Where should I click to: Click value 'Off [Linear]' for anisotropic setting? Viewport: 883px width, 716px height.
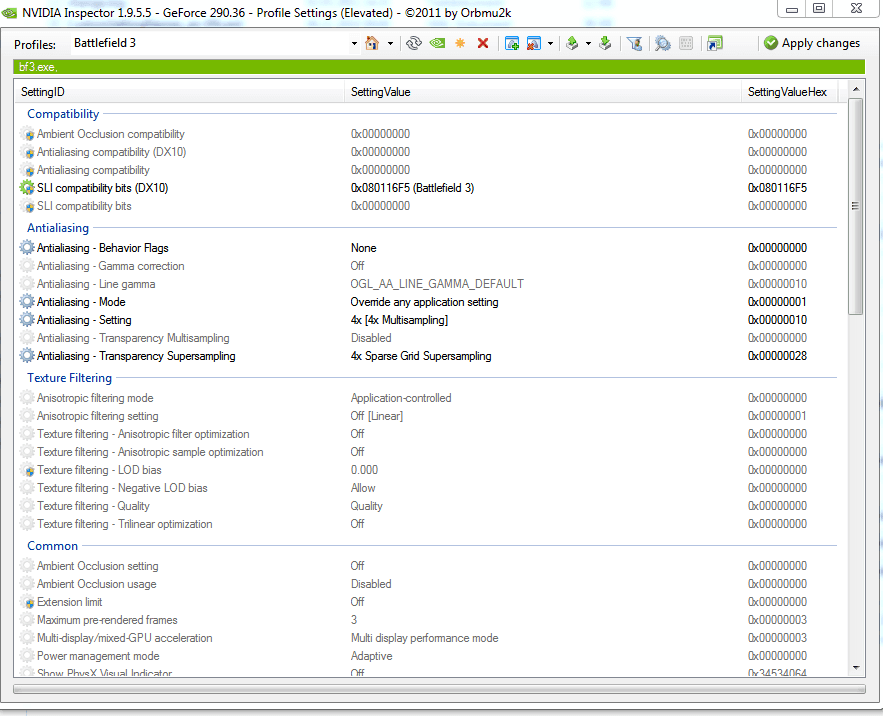pyautogui.click(x=377, y=416)
